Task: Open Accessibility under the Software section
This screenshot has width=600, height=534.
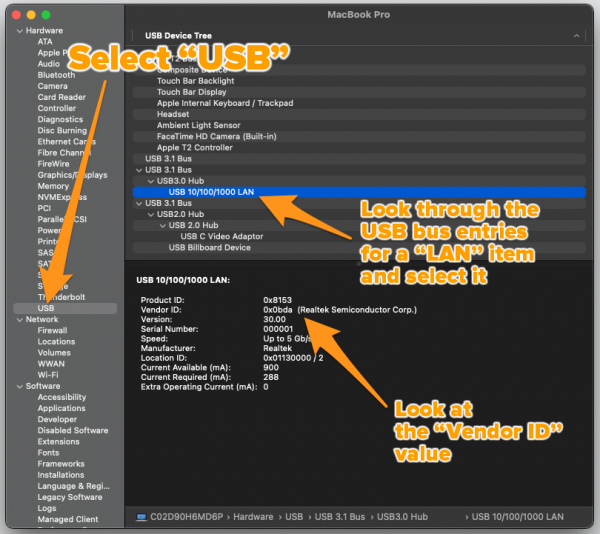Action: 61,397
